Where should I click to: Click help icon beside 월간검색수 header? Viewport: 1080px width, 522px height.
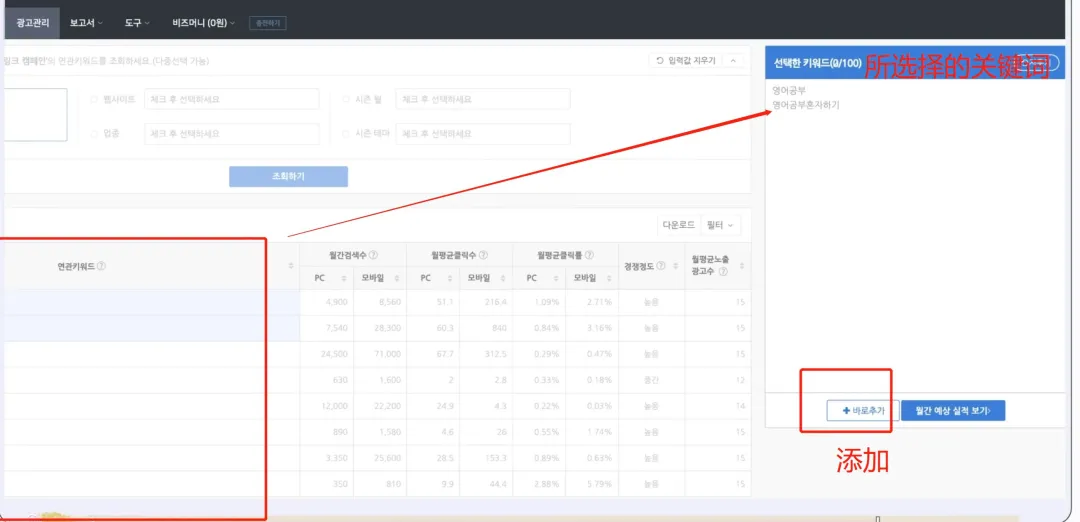(x=373, y=255)
